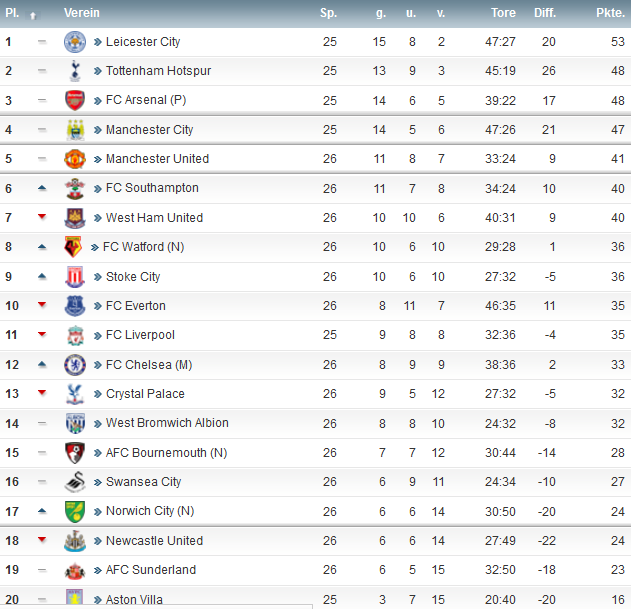
Task: Click the Tottenham Hotspur club crest
Action: [75, 71]
